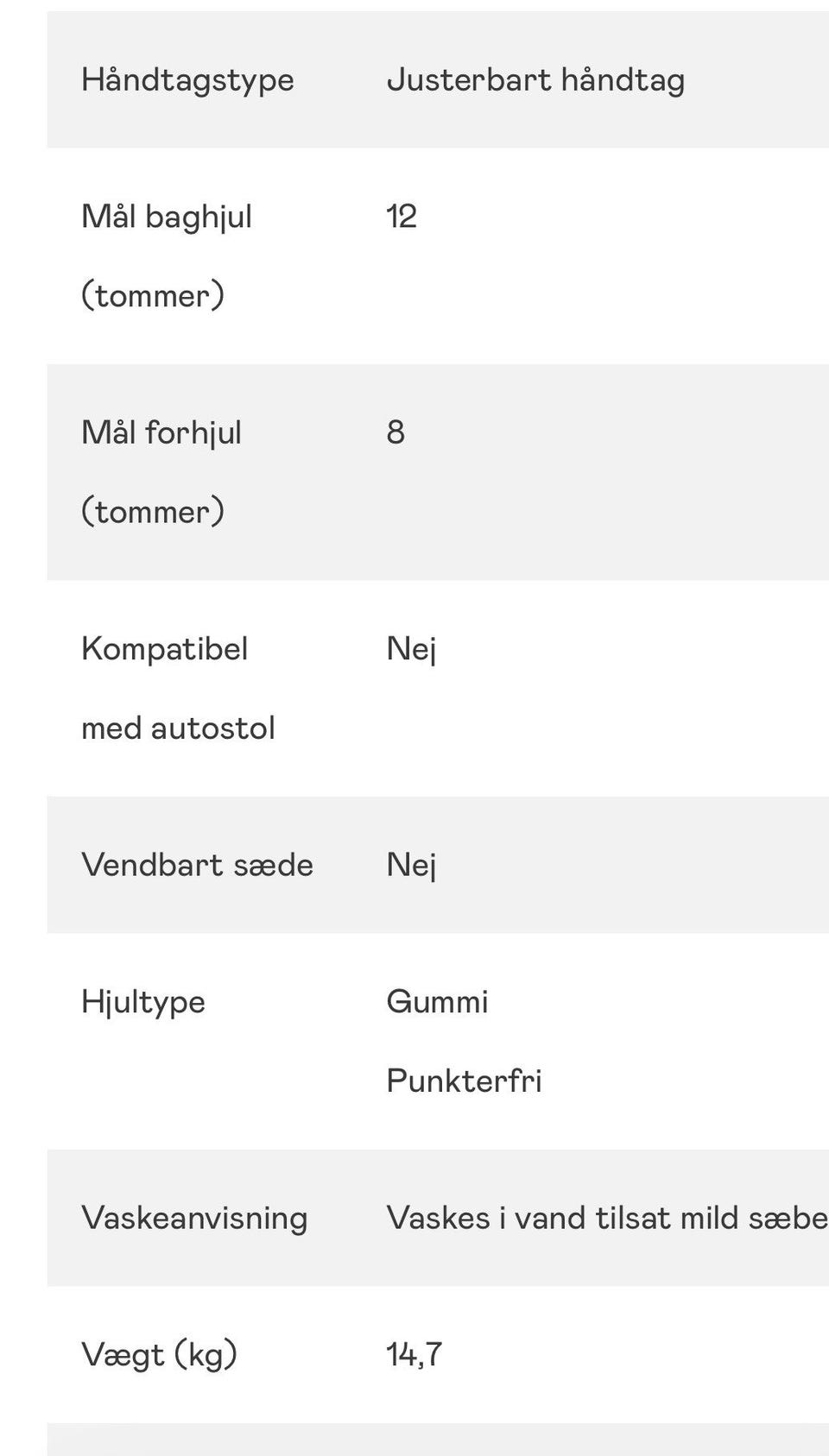Click the Vendbart sæde label
The height and width of the screenshot is (1456, 829).
[197, 865]
